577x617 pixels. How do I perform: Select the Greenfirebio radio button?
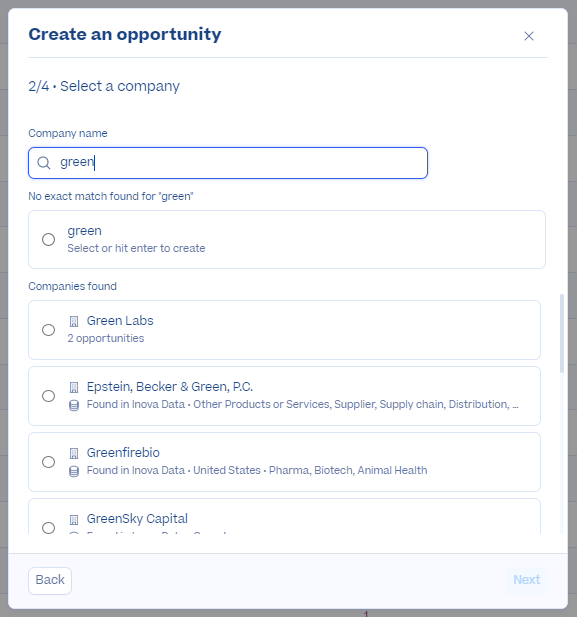[48, 462]
